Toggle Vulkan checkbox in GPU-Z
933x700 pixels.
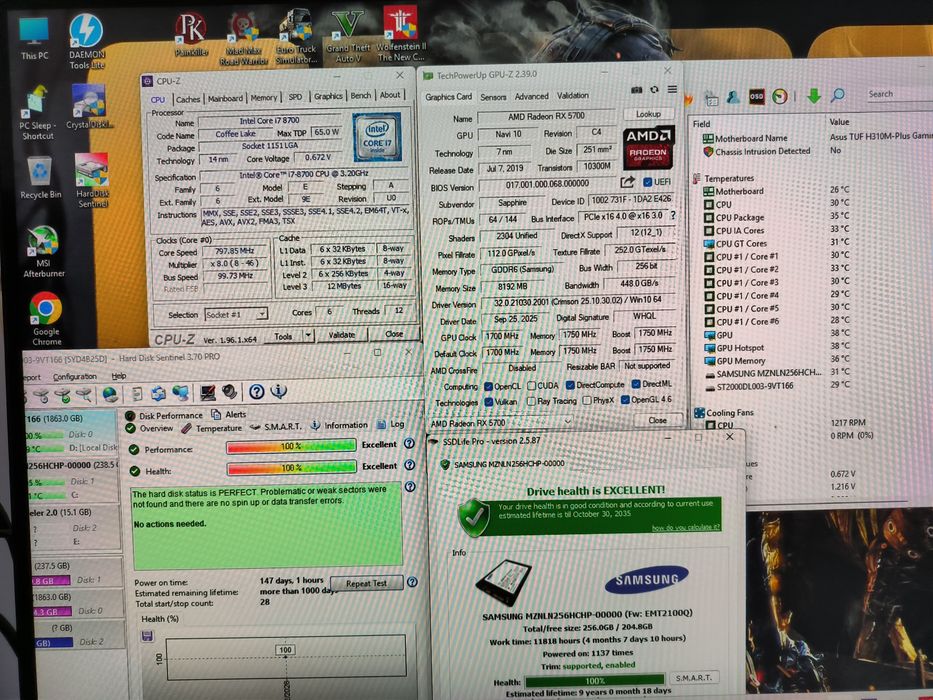(489, 402)
